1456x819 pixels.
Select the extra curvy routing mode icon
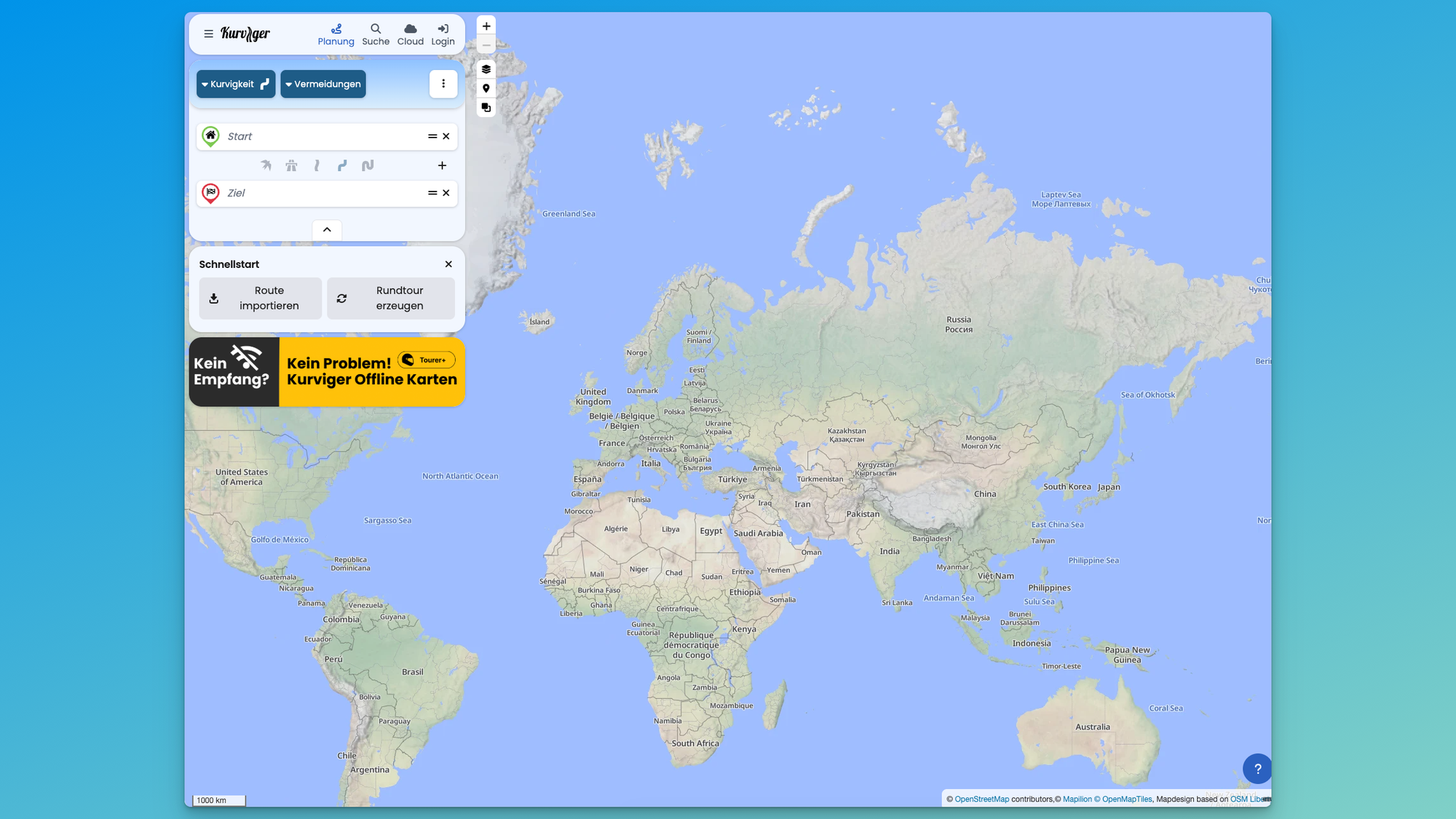pos(368,166)
